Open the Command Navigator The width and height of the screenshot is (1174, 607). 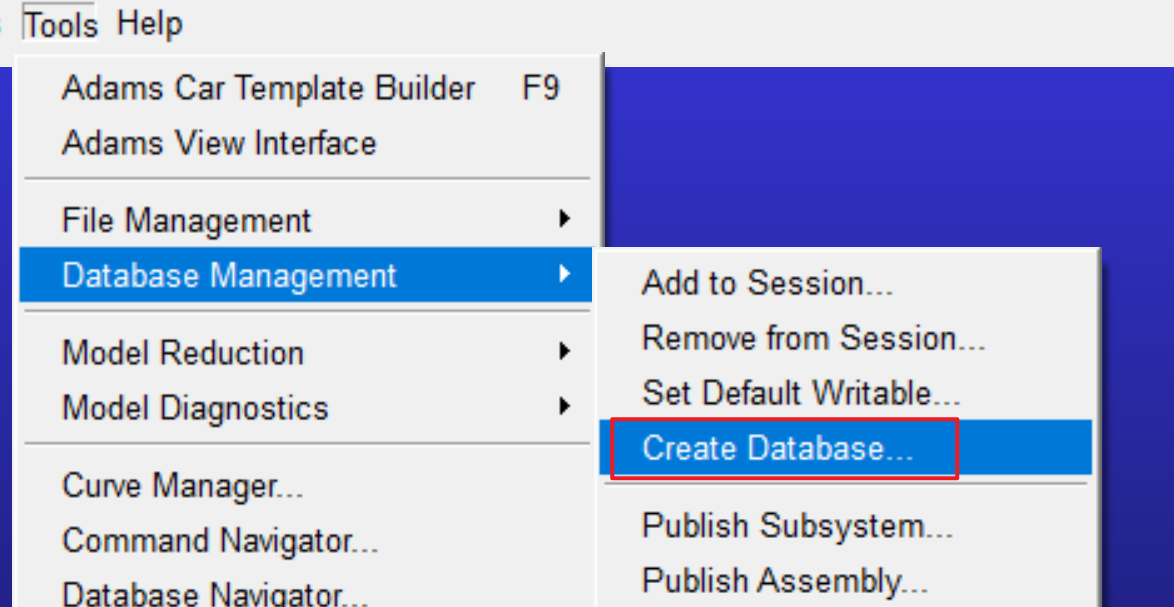pyautogui.click(x=310, y=540)
